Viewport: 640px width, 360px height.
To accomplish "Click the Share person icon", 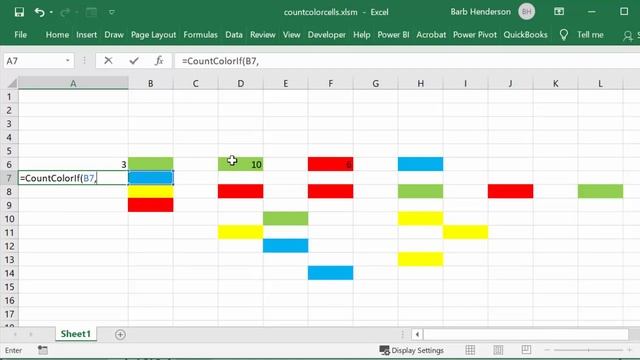I will 628,36.
